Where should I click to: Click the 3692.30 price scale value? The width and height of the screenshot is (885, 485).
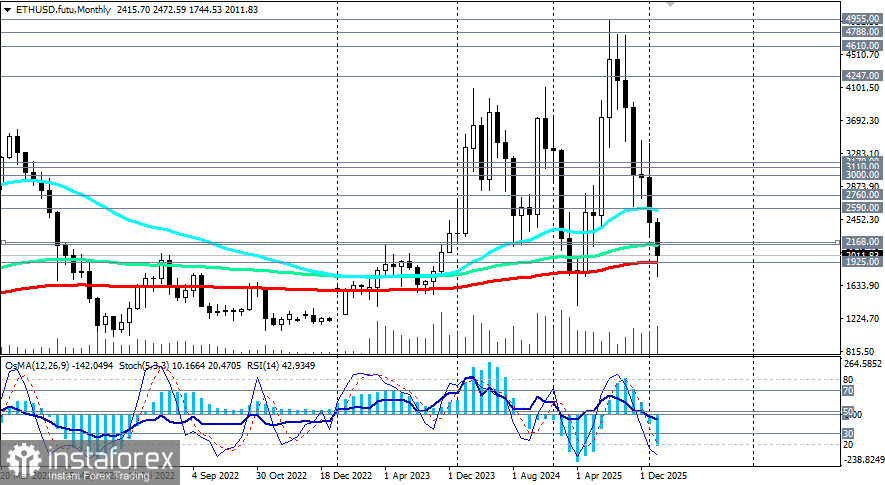(x=861, y=120)
